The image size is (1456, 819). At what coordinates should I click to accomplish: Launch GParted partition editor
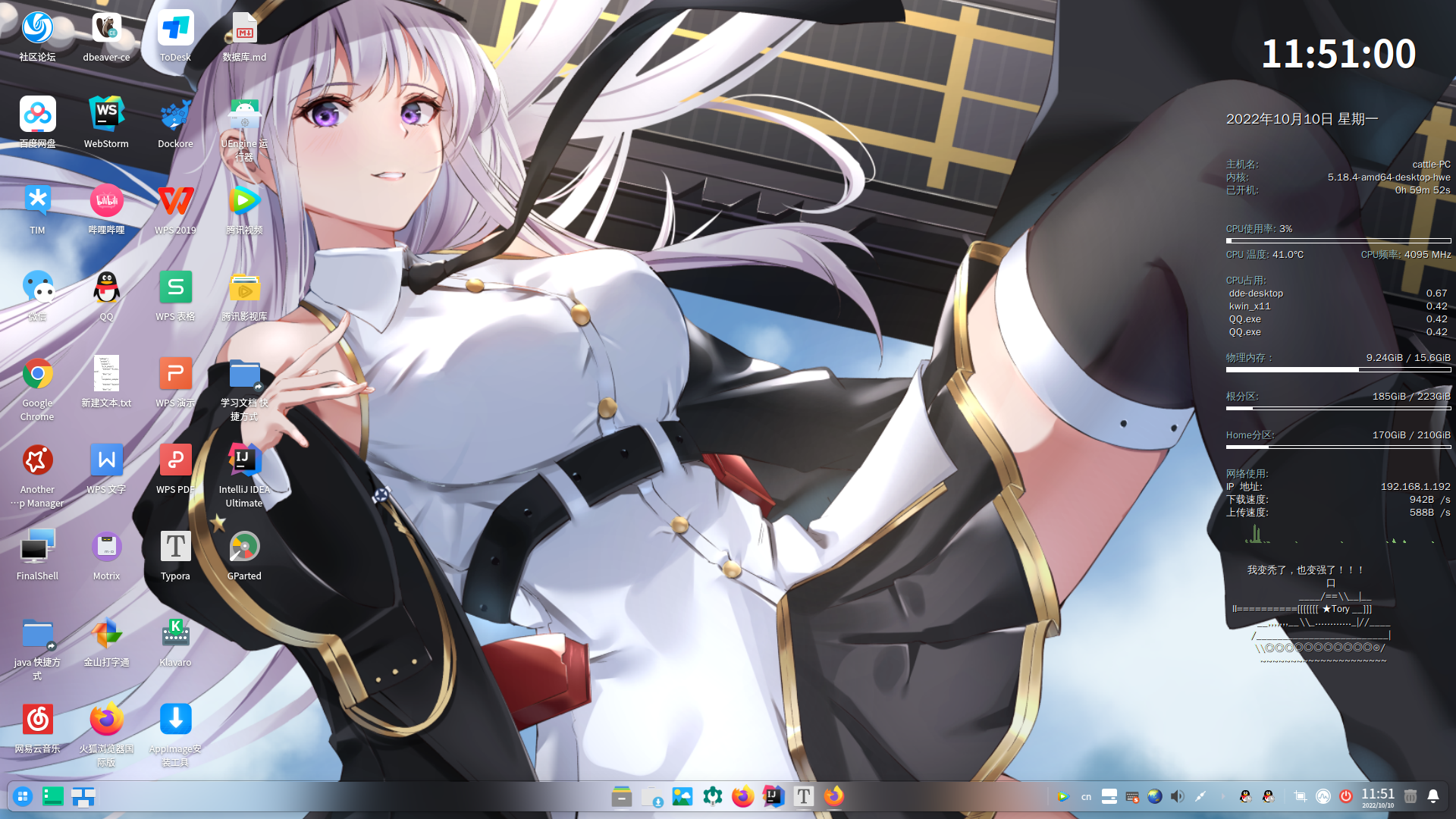pyautogui.click(x=243, y=546)
